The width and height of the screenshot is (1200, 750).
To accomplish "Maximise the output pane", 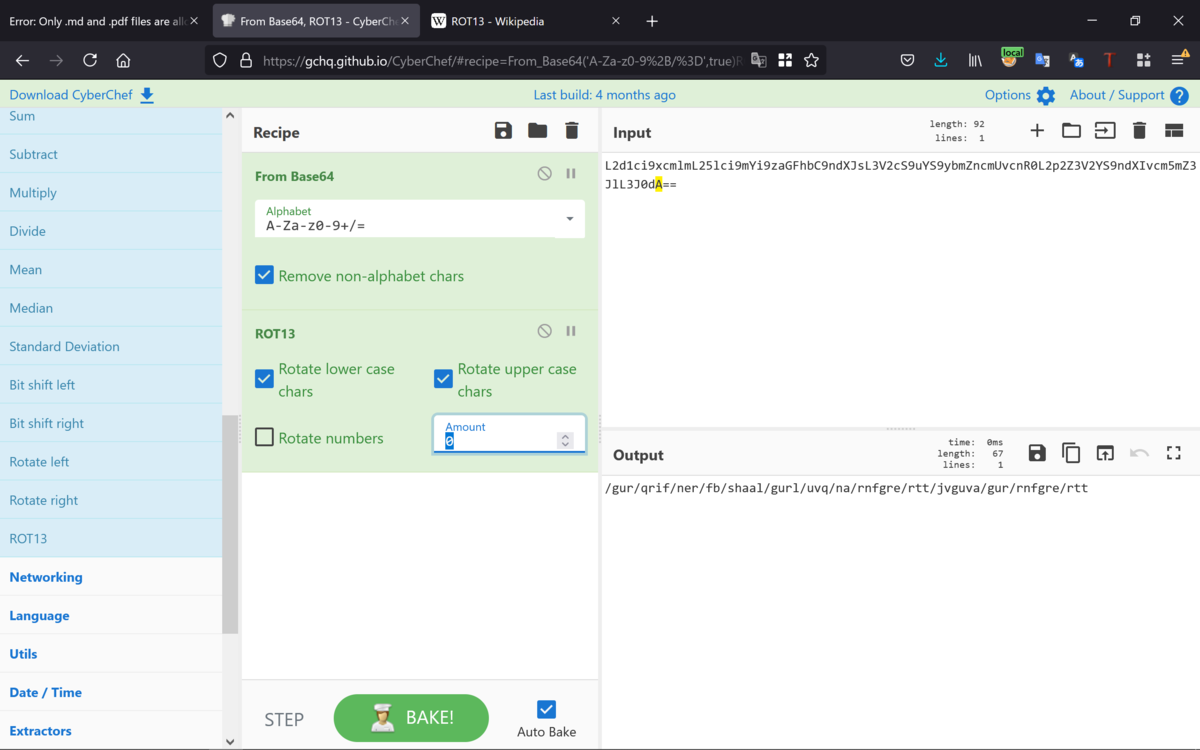I will click(1174, 453).
